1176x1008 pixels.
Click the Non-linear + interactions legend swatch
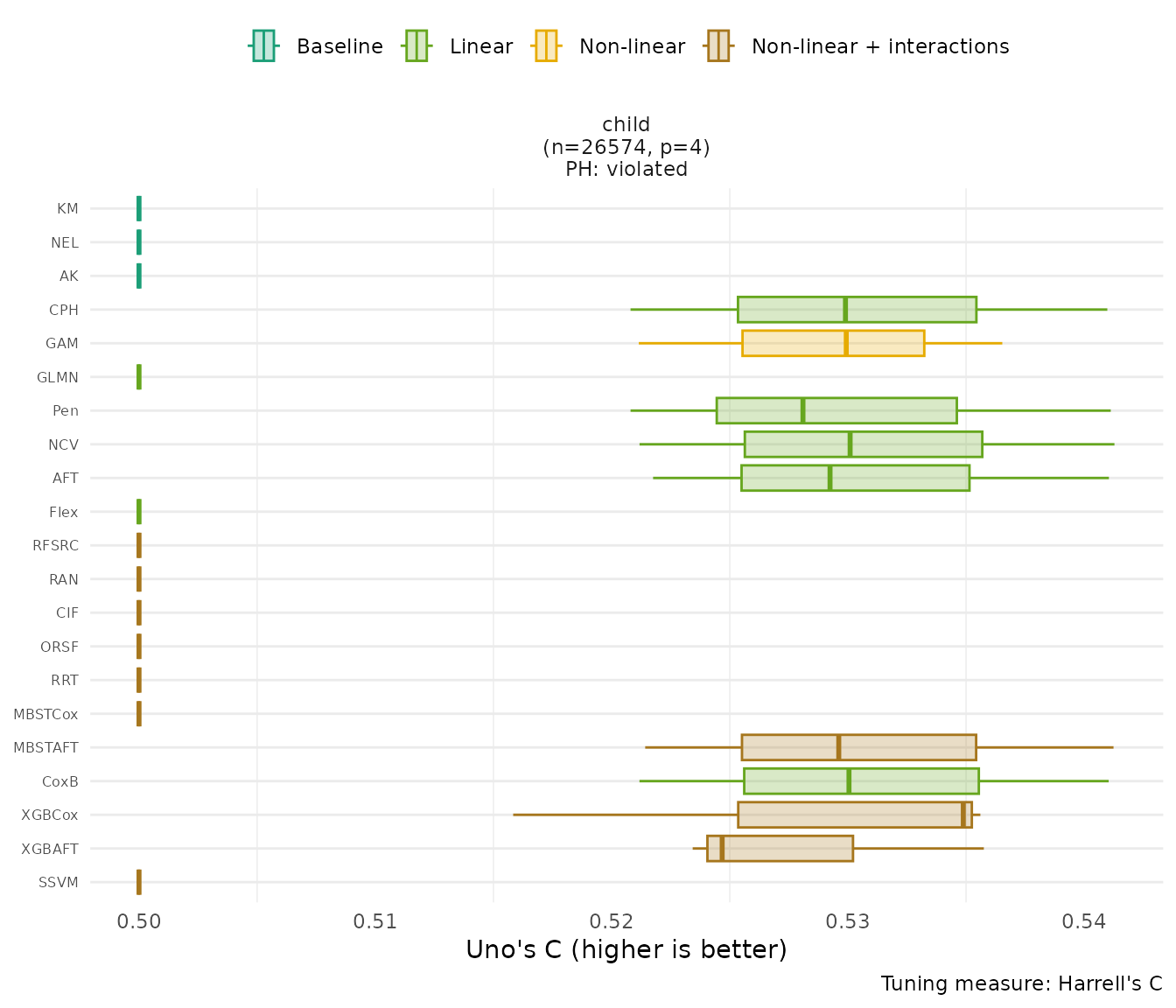click(x=718, y=46)
